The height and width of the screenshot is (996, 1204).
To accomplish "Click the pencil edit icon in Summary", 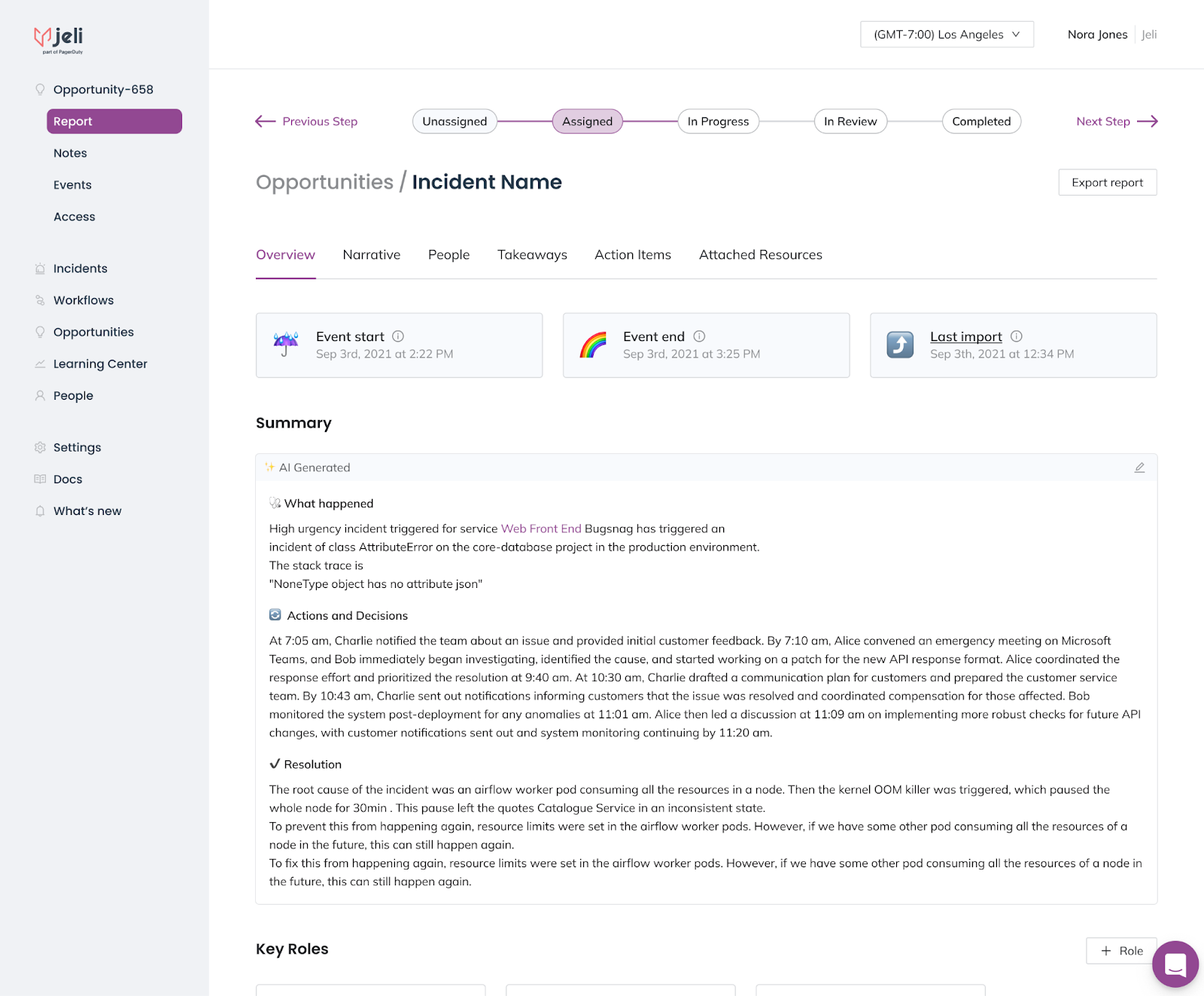I will tap(1139, 468).
